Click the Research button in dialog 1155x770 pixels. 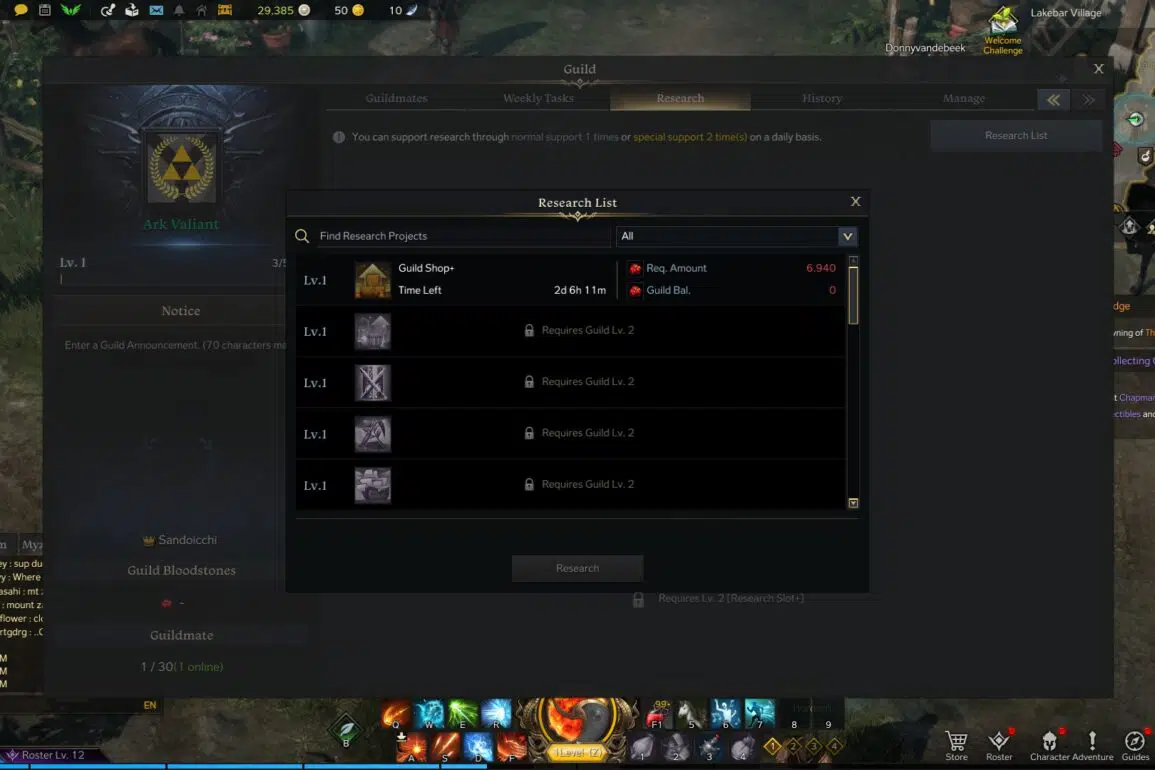pyautogui.click(x=578, y=568)
